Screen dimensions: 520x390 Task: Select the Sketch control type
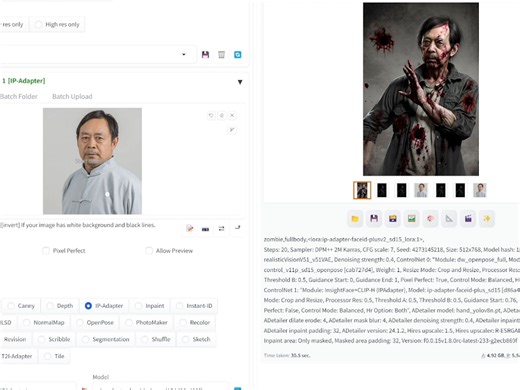coord(196,339)
